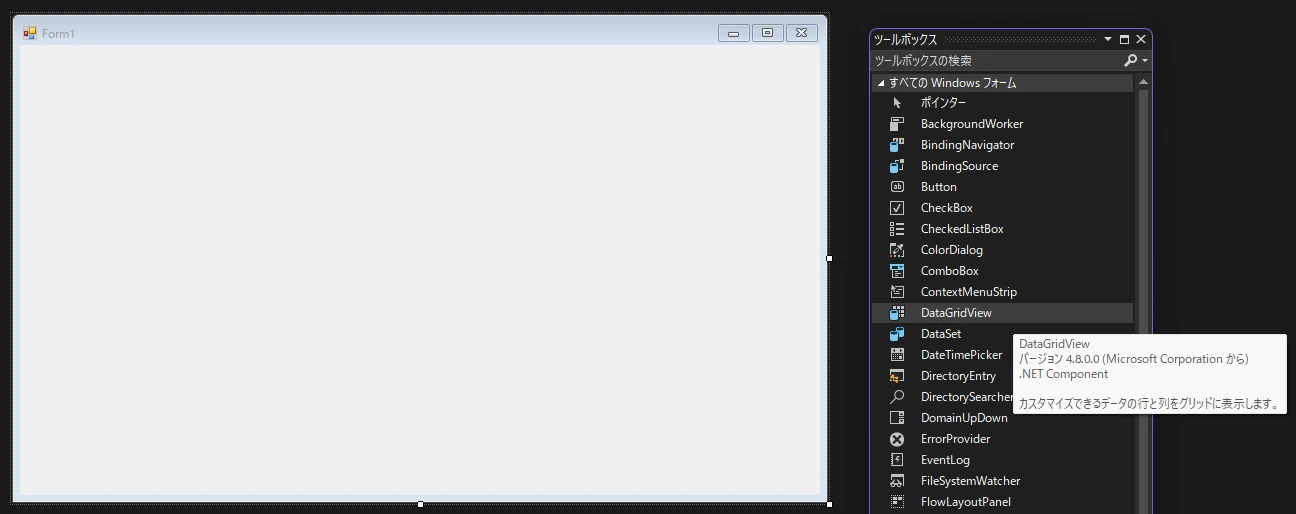This screenshot has height=514, width=1296.
Task: Click the toolbox scrollbar up arrow
Action: [1143, 83]
